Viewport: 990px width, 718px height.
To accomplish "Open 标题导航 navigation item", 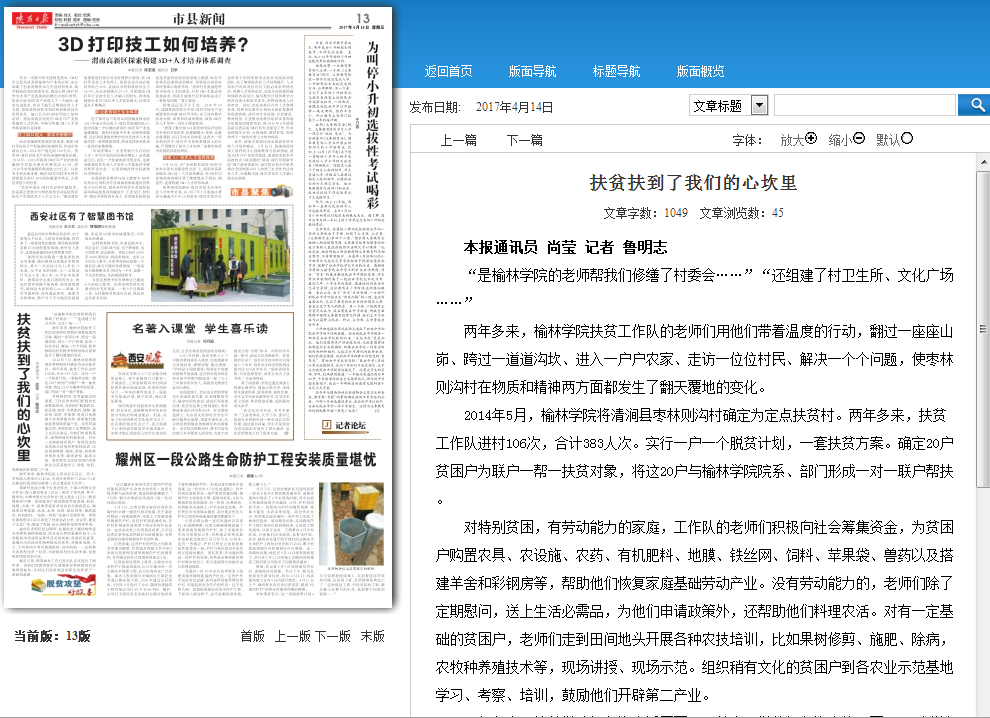I will 616,71.
